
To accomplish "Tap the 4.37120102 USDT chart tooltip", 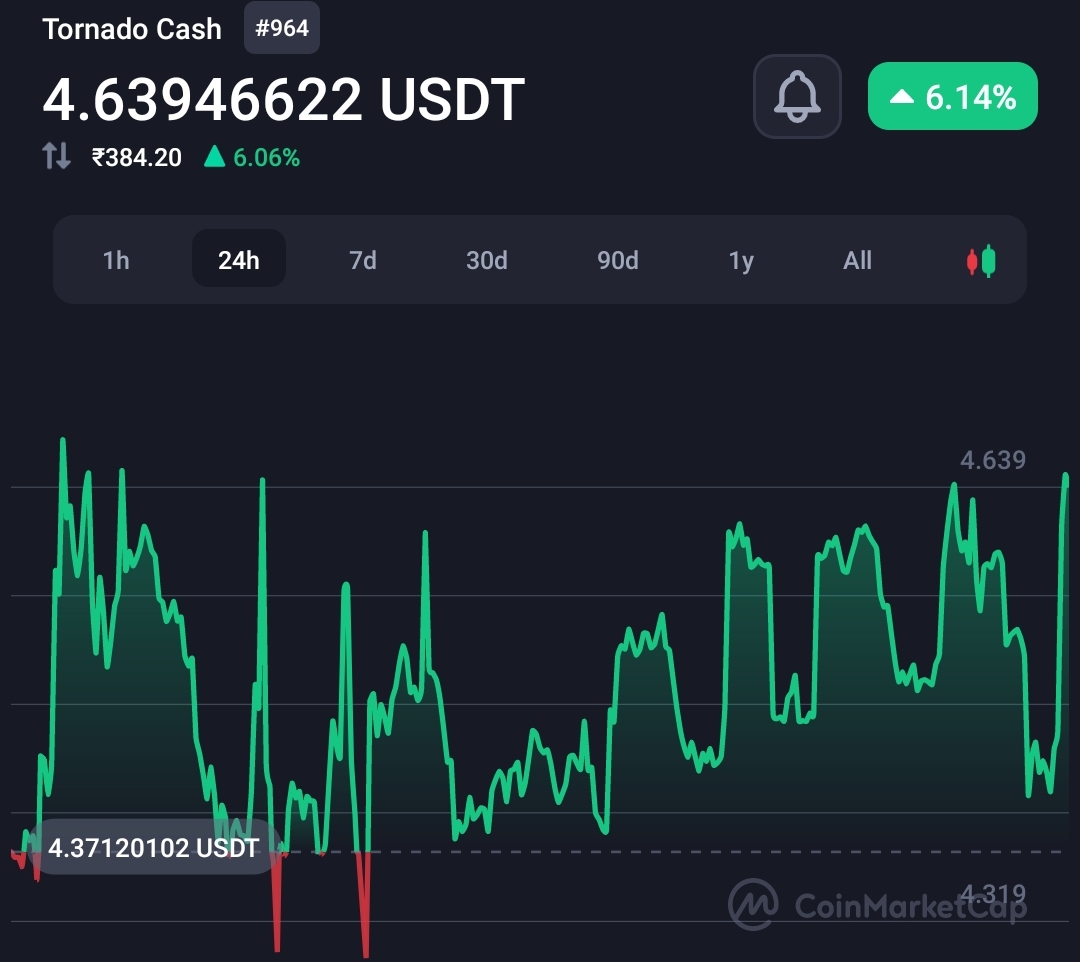I will coord(153,848).
